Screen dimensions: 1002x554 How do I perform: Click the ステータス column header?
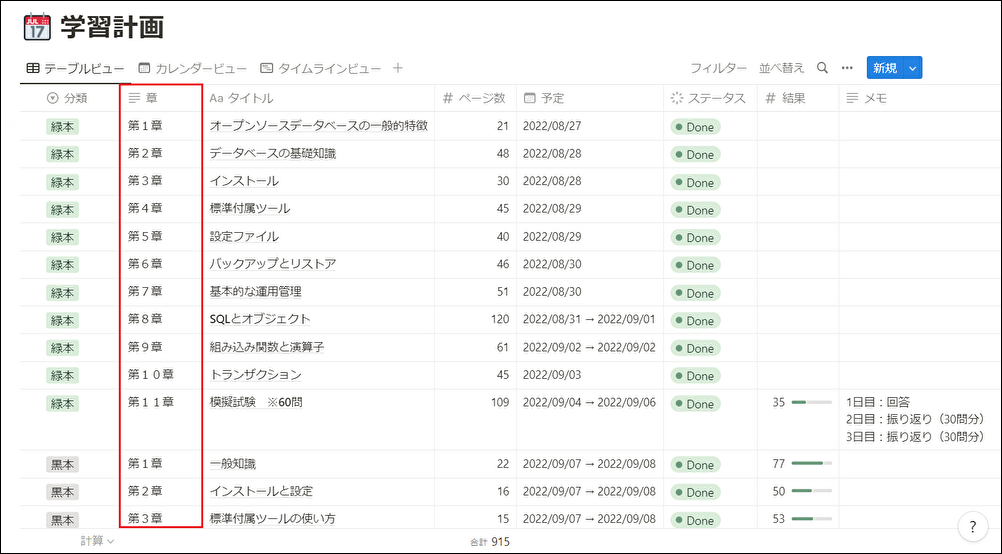tap(710, 98)
